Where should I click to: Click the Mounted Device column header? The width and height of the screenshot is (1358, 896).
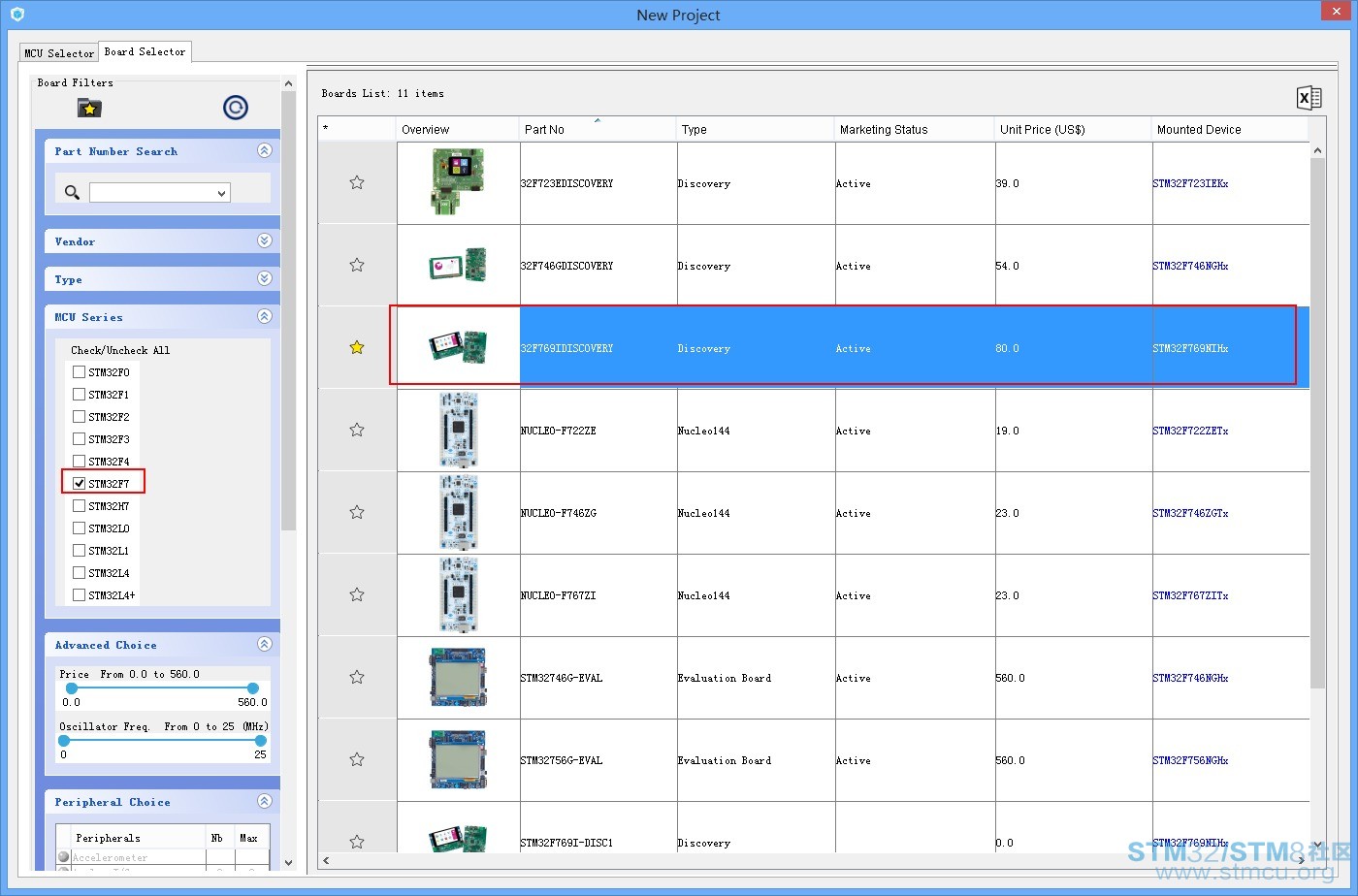point(1230,129)
